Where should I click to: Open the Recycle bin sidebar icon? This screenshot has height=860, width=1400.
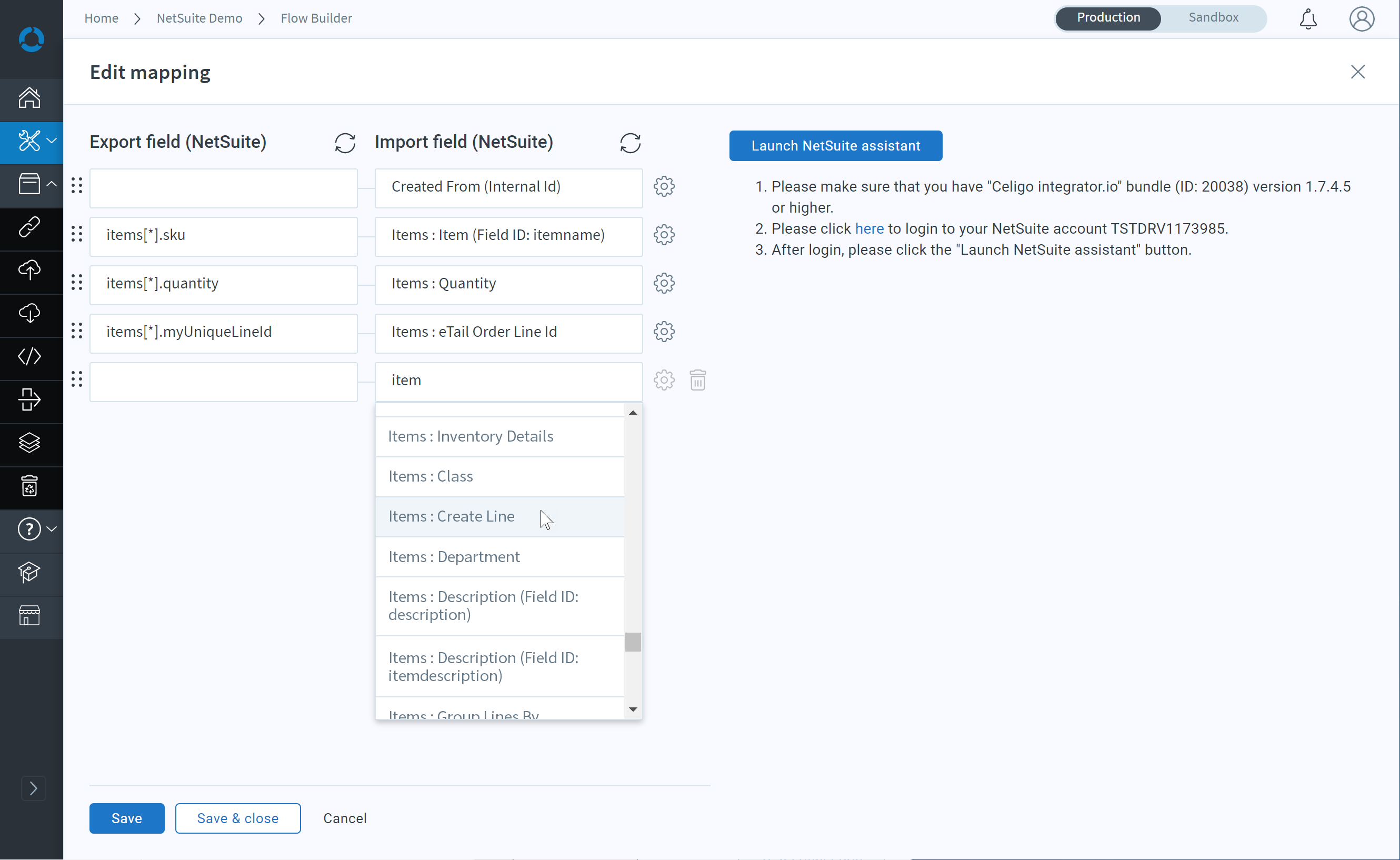point(29,486)
